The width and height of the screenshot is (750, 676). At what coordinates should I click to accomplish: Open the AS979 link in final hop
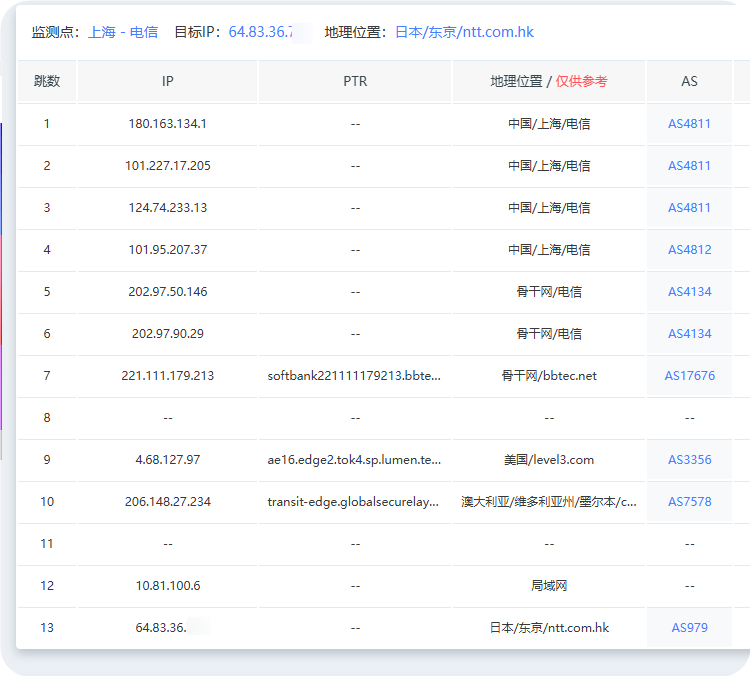point(689,628)
